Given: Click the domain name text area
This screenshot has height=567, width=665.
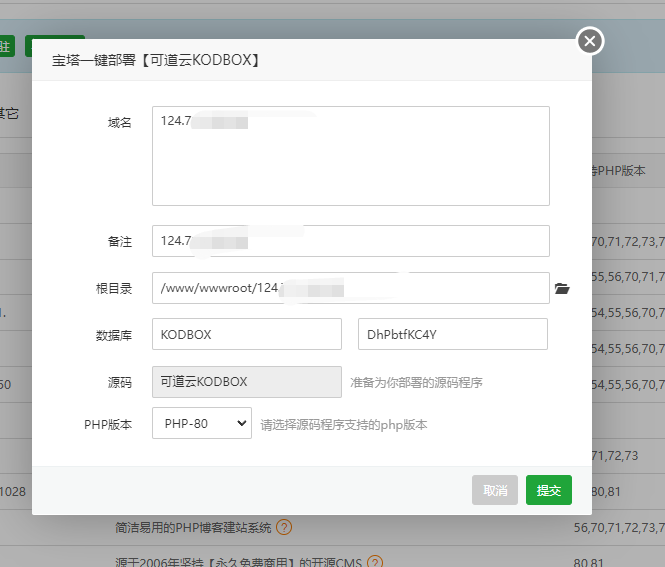Looking at the screenshot, I should pyautogui.click(x=351, y=156).
